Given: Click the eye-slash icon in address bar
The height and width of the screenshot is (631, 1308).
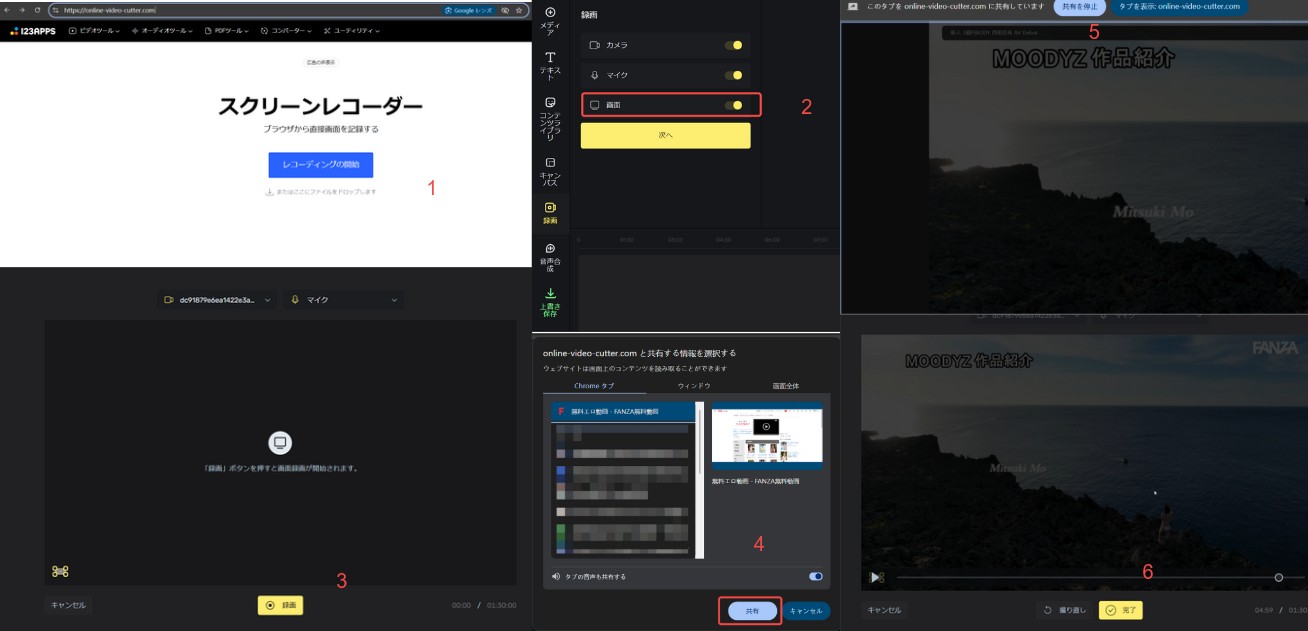Looking at the screenshot, I should [x=505, y=10].
